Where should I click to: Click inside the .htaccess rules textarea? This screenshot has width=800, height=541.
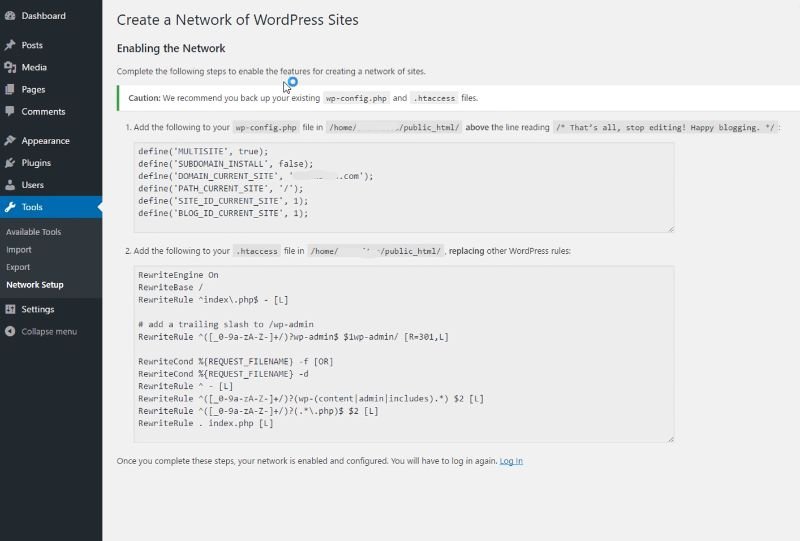(404, 354)
